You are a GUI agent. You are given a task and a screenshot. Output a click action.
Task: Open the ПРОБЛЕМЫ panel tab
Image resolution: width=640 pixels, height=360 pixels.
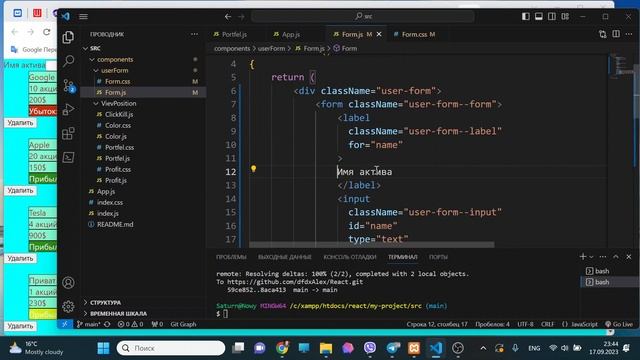pos(231,257)
